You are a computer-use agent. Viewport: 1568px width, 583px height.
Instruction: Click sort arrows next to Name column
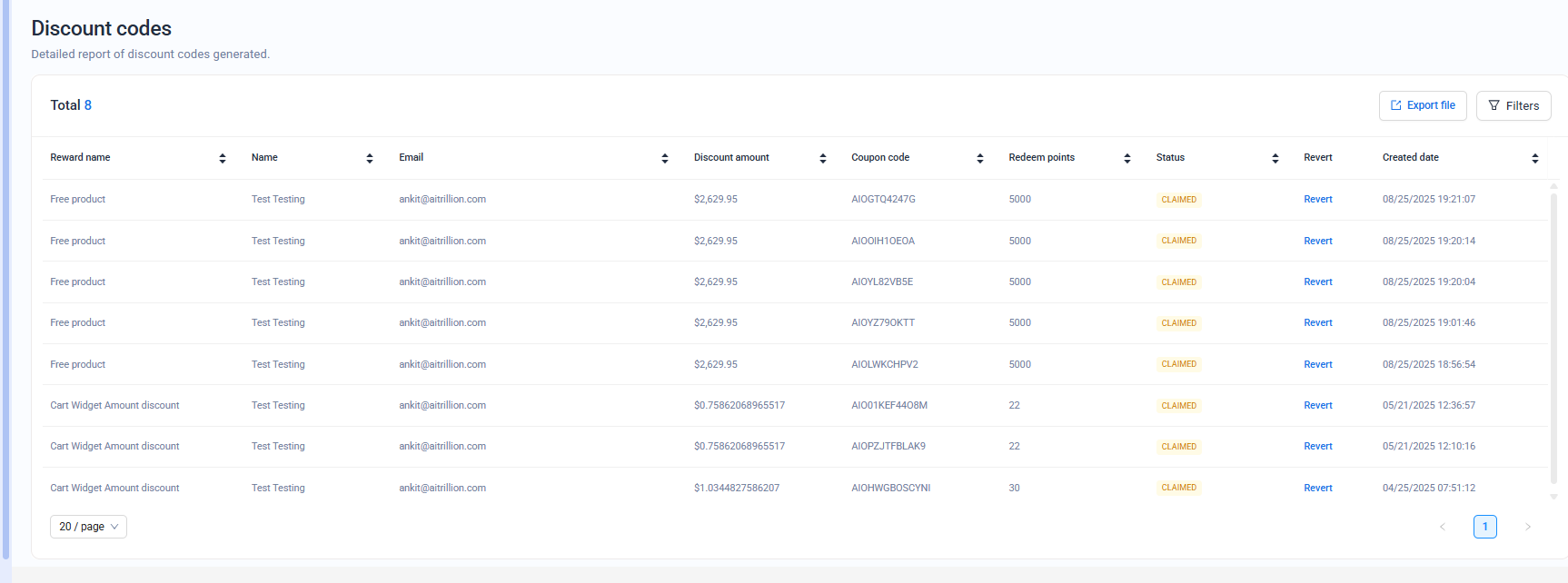click(x=370, y=158)
